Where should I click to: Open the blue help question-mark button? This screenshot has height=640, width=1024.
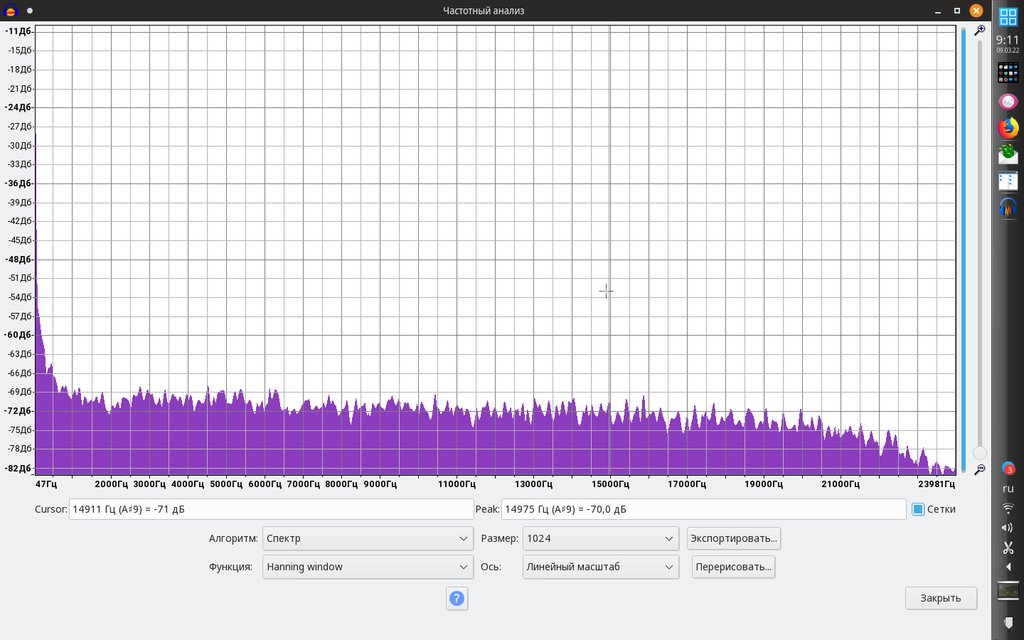(457, 598)
